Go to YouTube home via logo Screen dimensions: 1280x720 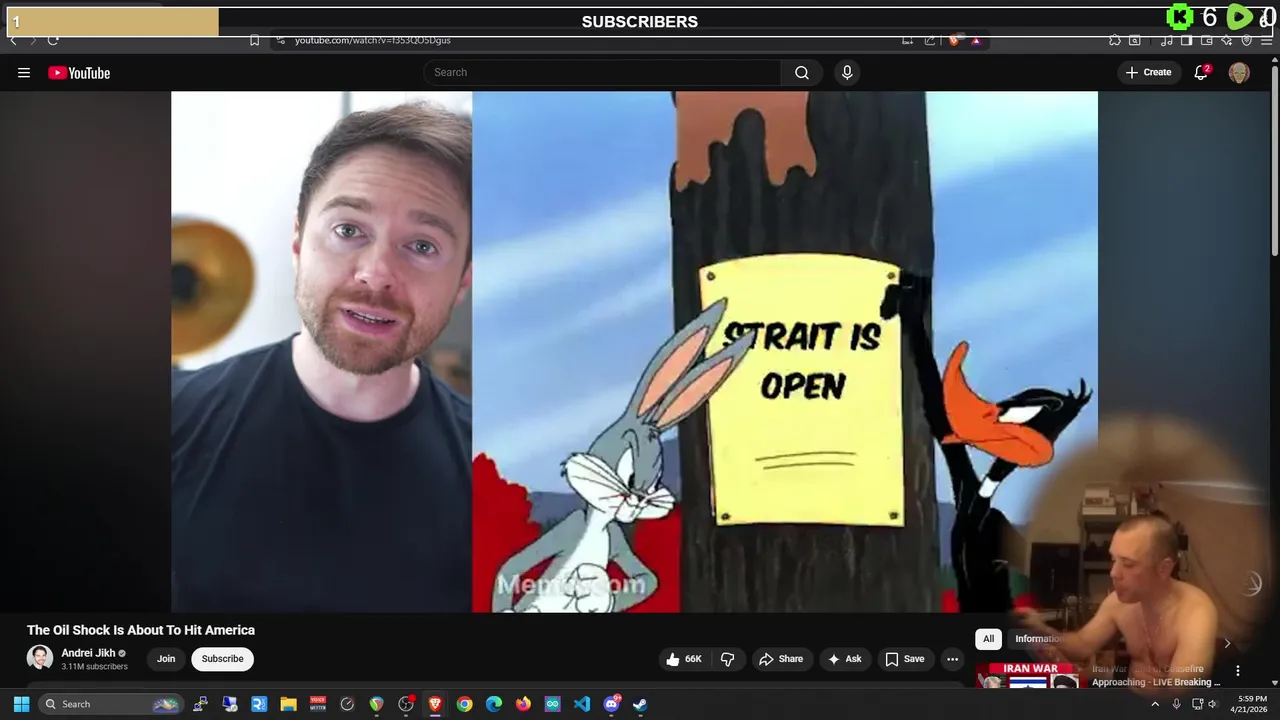coord(79,72)
